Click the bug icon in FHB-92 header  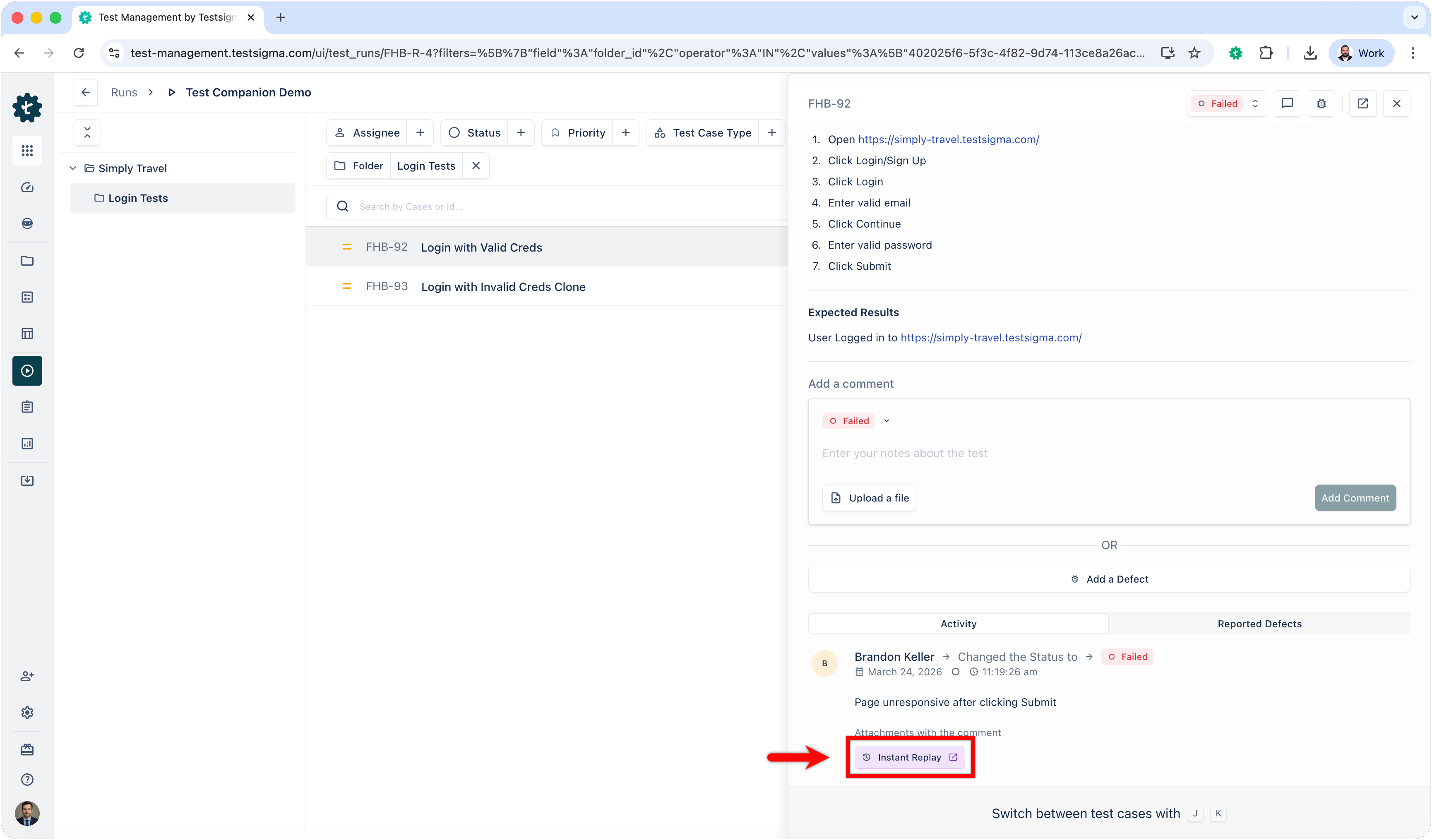pyautogui.click(x=1321, y=103)
